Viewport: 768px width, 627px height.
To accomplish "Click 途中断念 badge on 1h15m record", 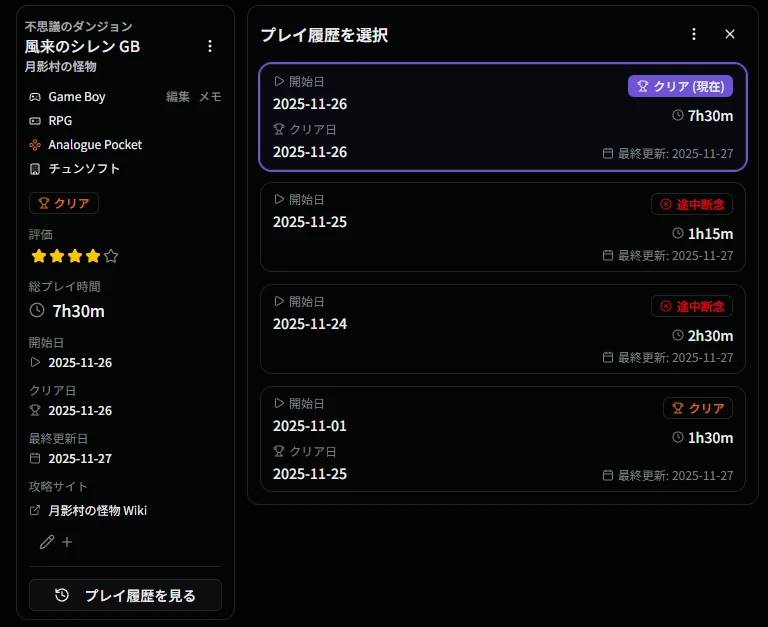I will click(x=692, y=204).
